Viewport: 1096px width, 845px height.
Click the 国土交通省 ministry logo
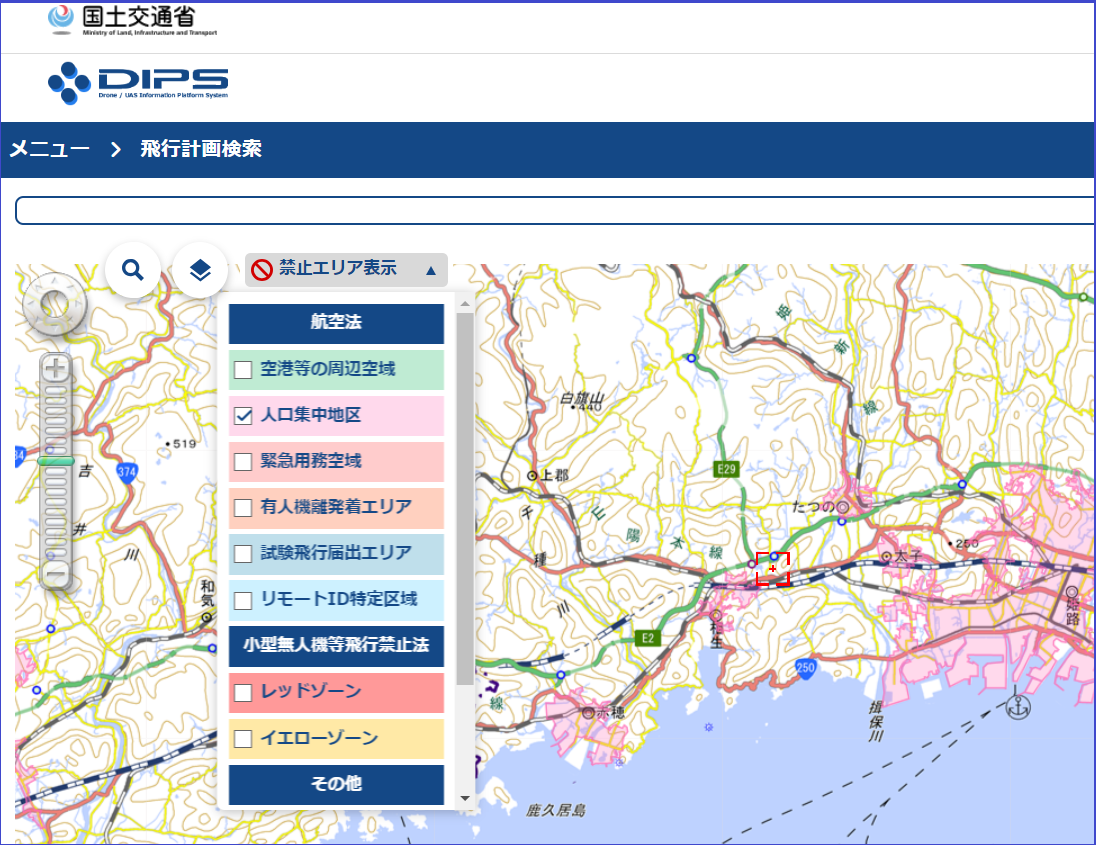point(133,20)
